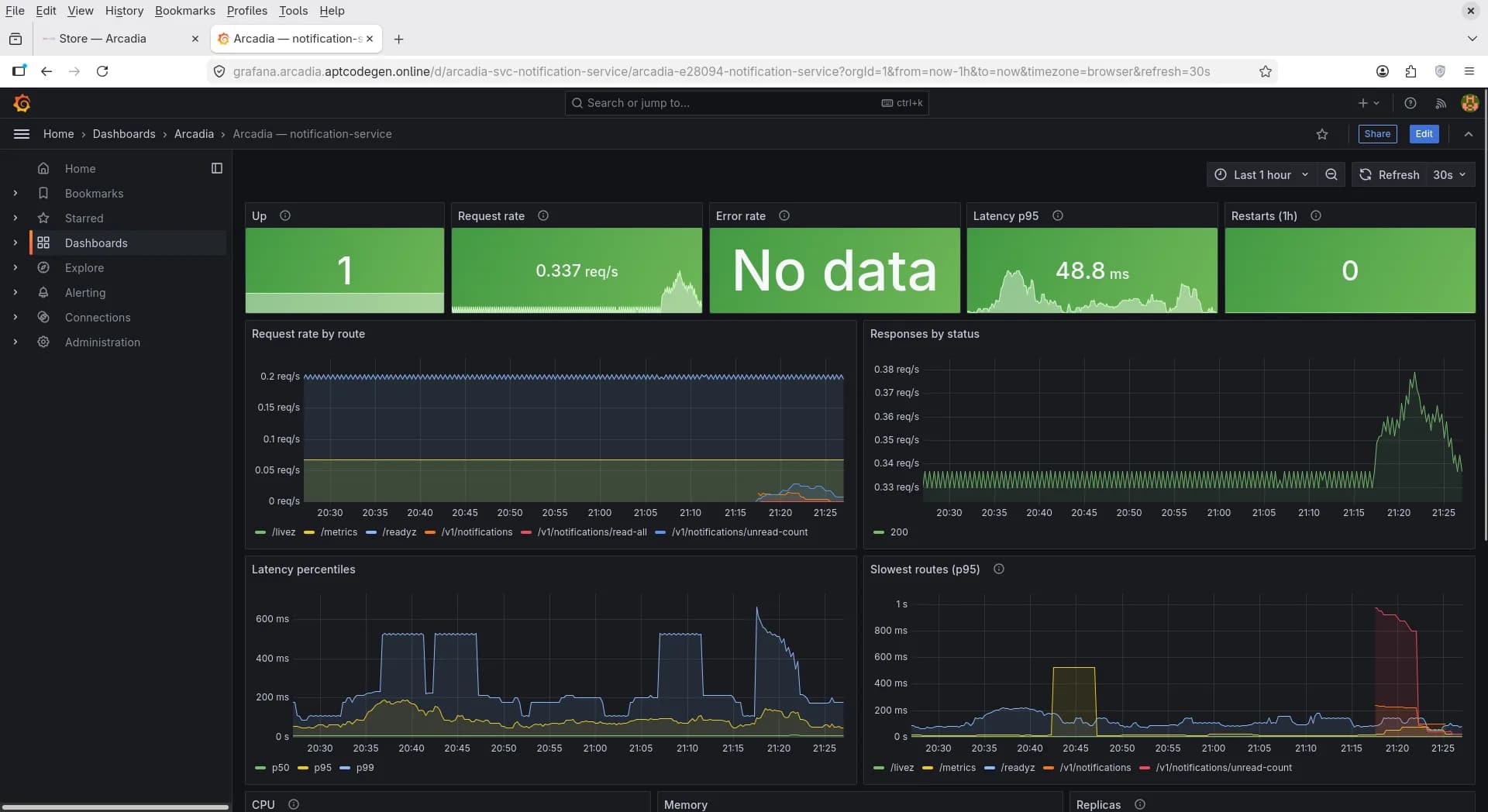Show info for the Latency p95 panel
This screenshot has width=1488, height=812.
(x=1058, y=216)
